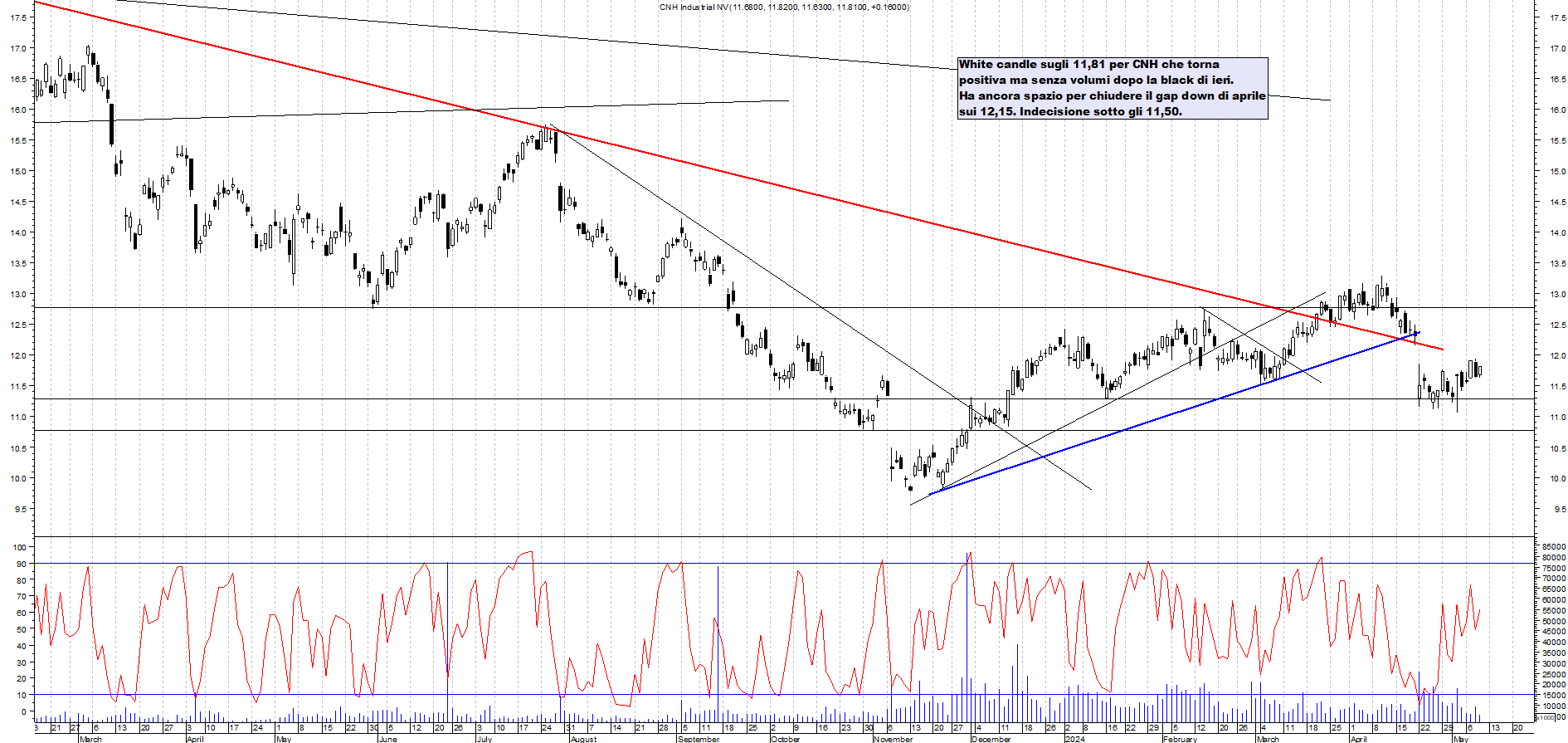Viewport: 1568px width, 743px height.
Task: Click the '25000' volume scale value
Action: point(1554,674)
